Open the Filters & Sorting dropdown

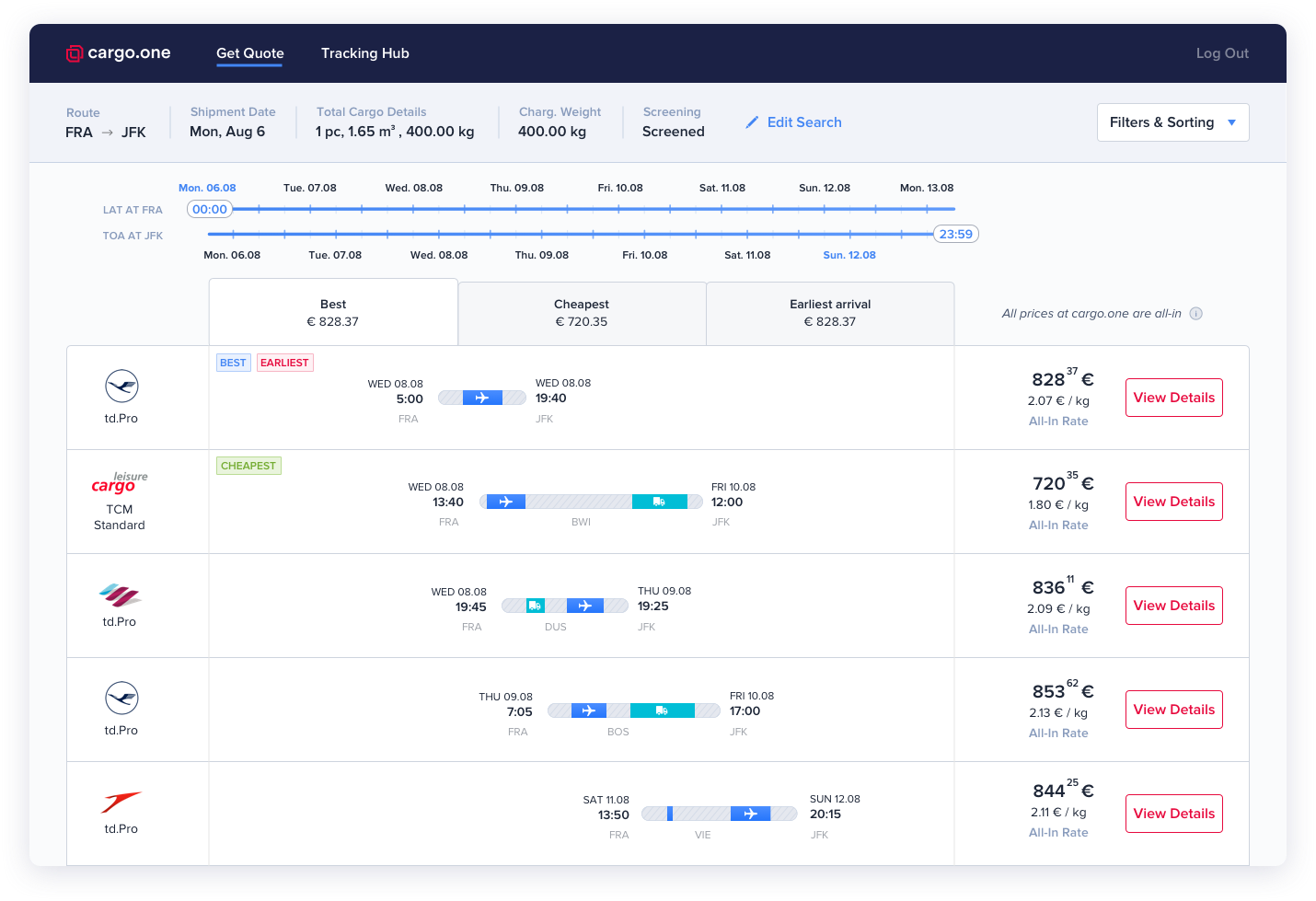coord(1172,121)
